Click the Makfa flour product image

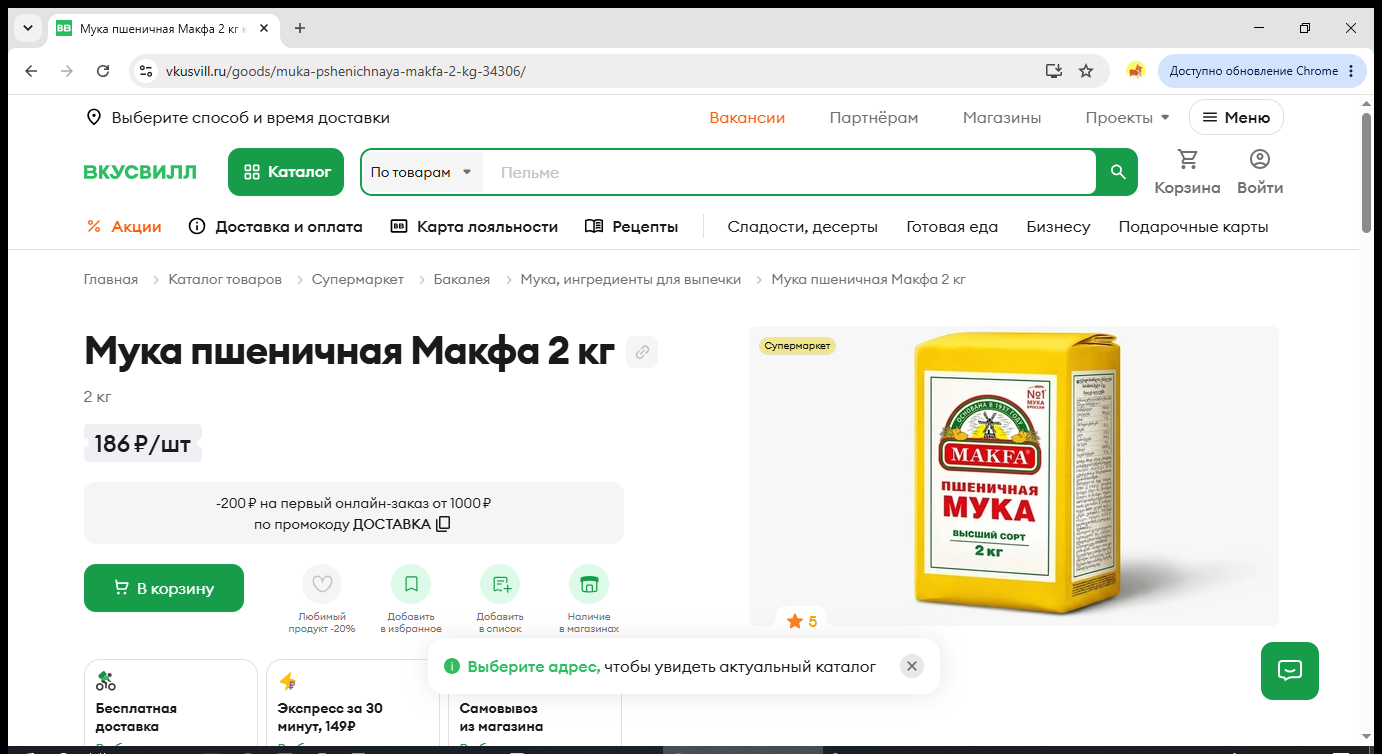click(x=1014, y=476)
